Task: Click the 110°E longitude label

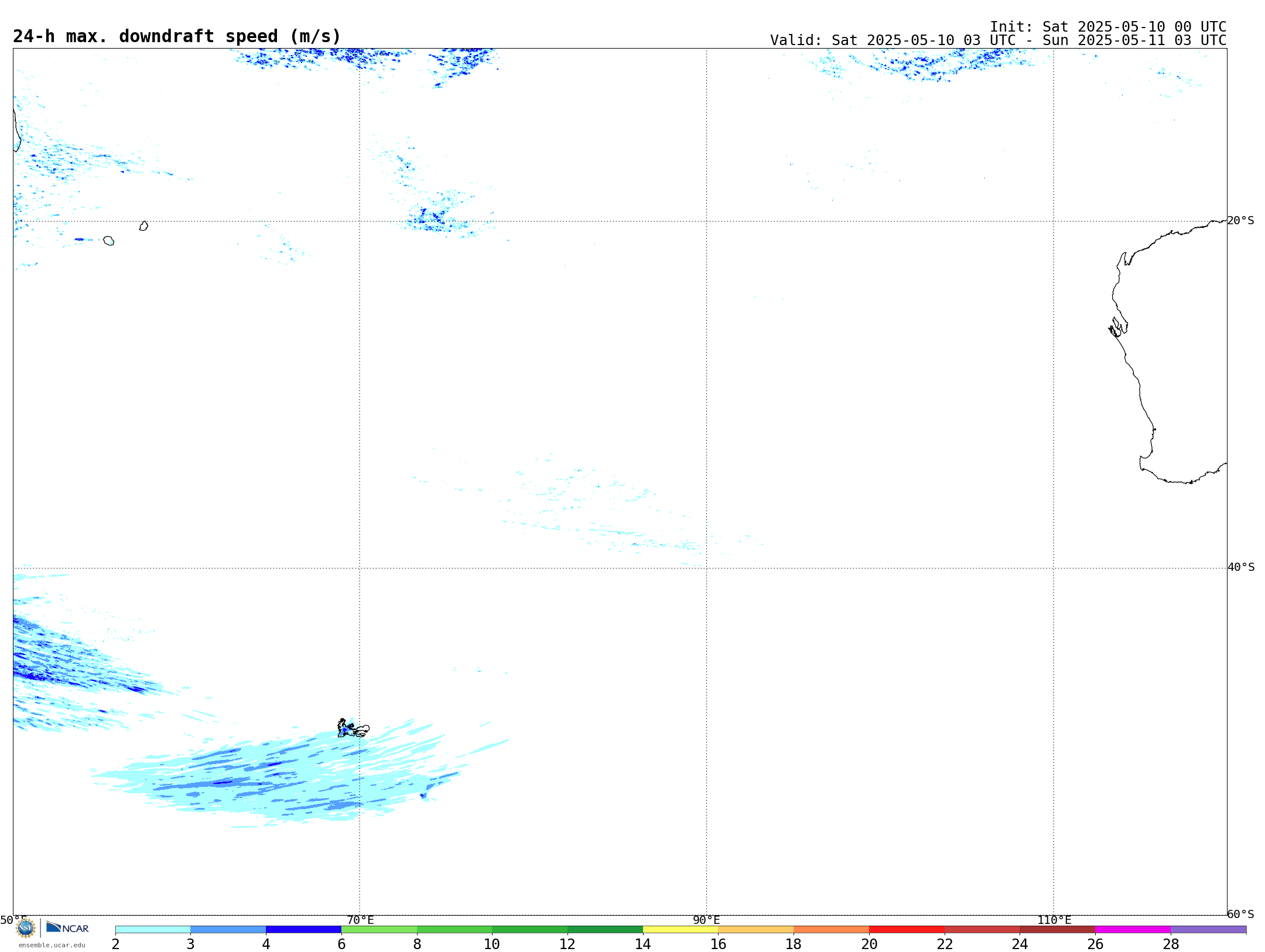Action: [1054, 920]
